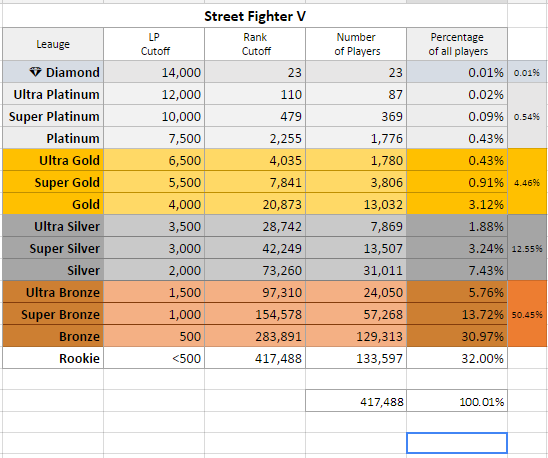
Task: Click rank cutoff cell 110
Action: [255, 94]
